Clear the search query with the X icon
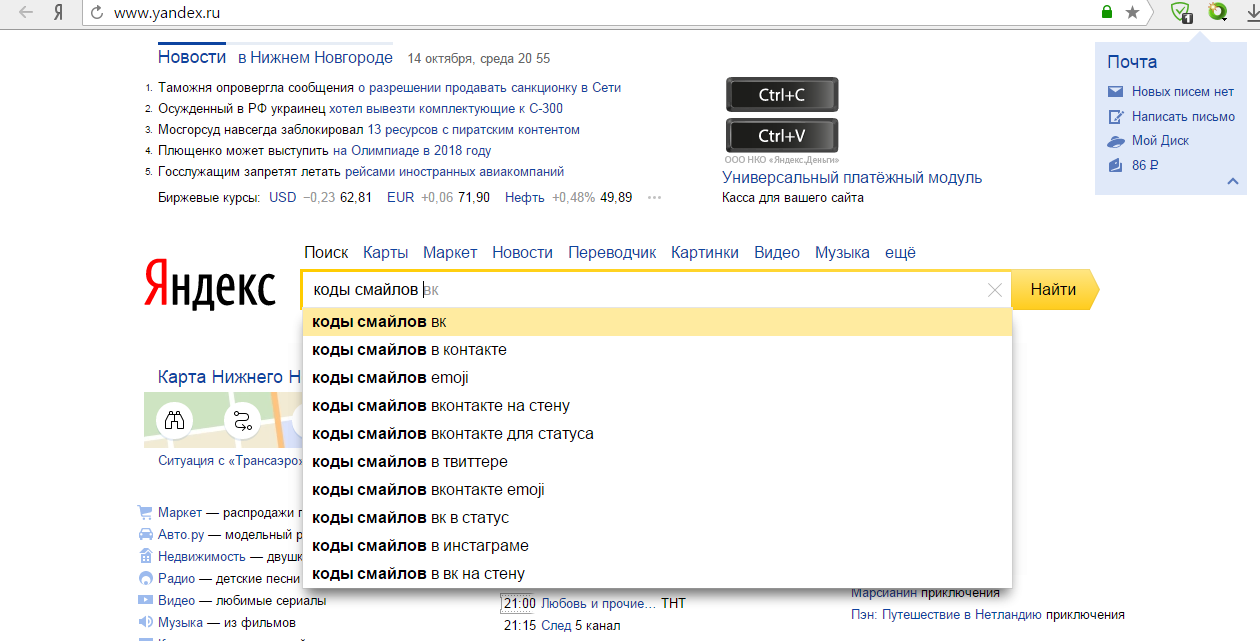Viewport: 1260px width, 641px height. click(994, 290)
